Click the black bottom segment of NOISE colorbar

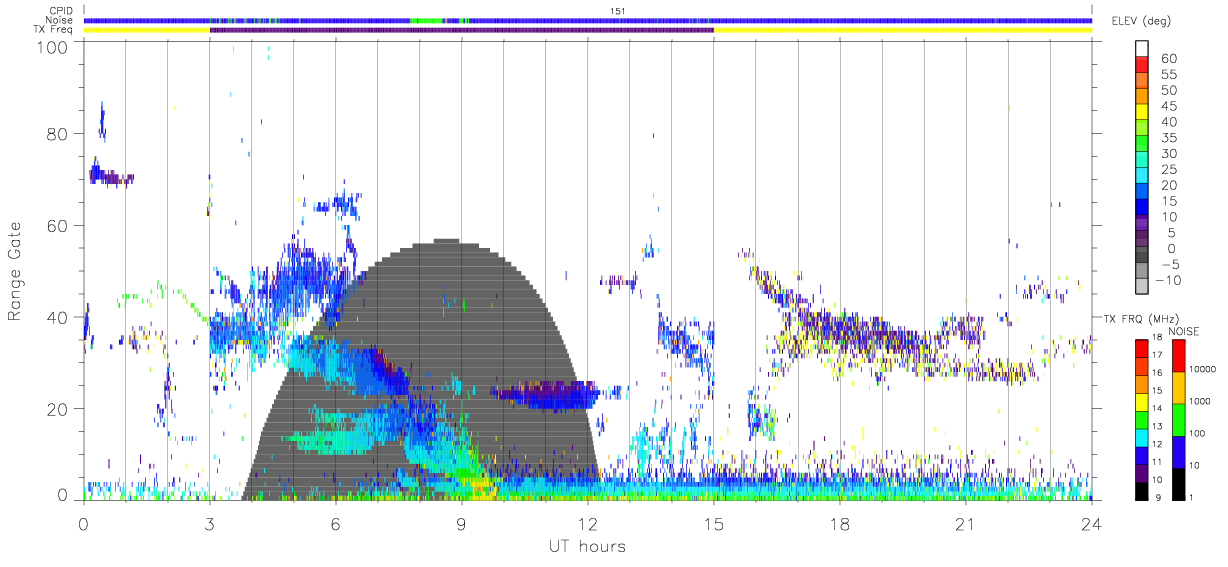click(x=1177, y=483)
